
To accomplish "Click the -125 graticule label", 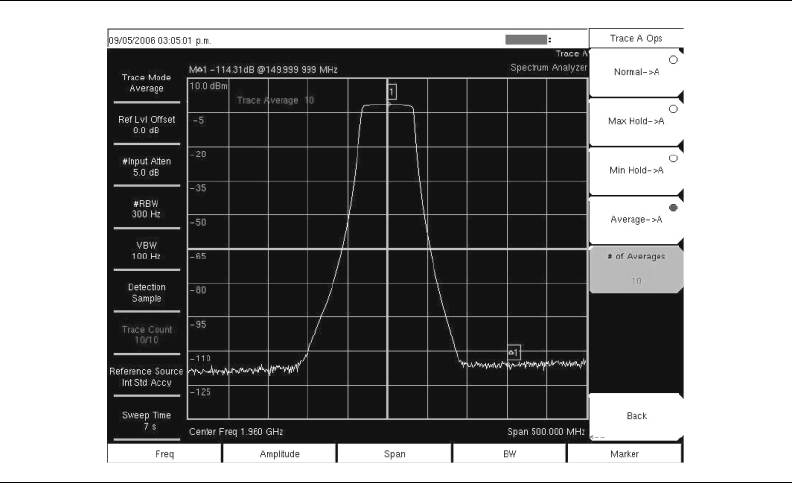I will (201, 392).
